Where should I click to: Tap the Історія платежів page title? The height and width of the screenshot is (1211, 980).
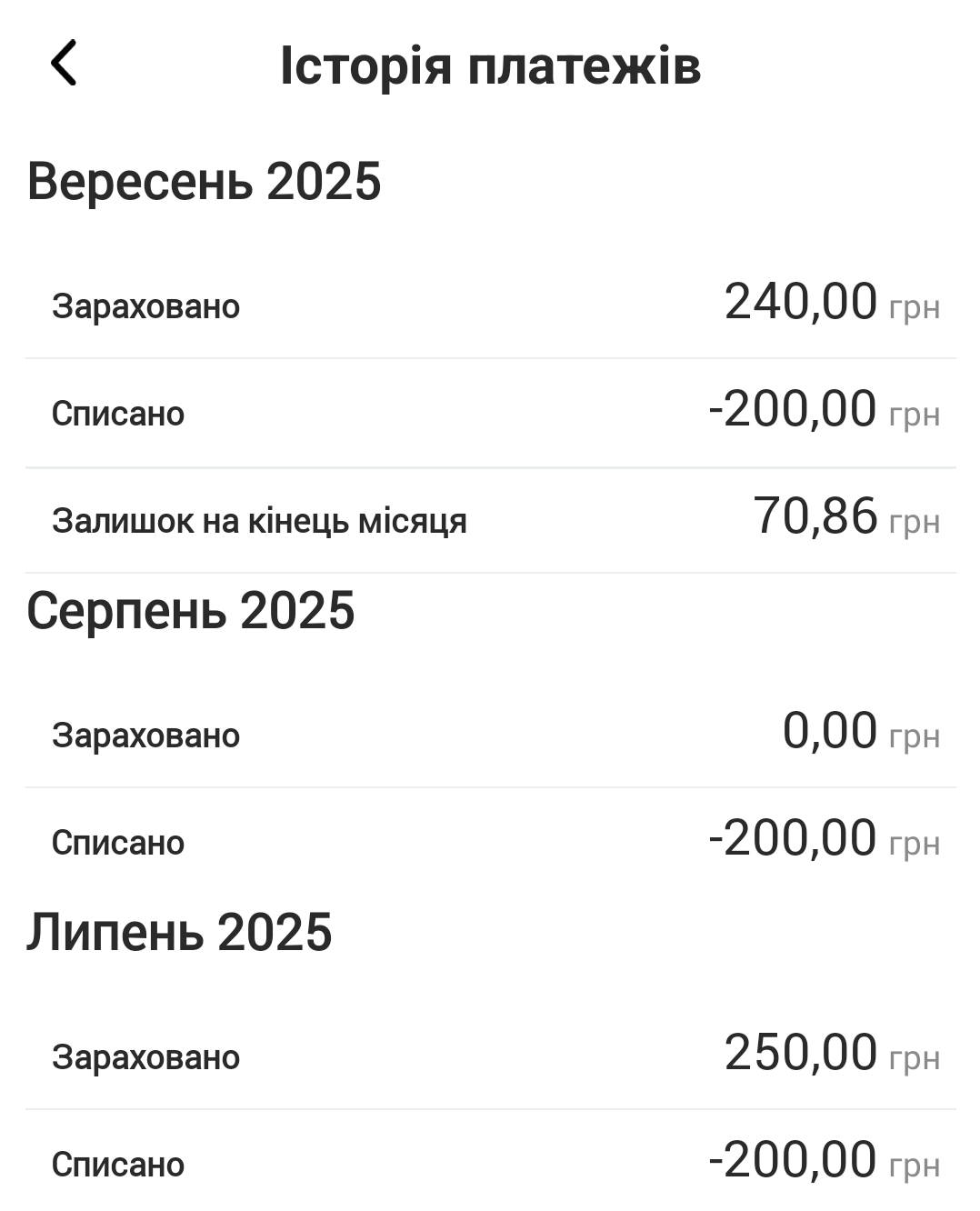click(x=490, y=65)
